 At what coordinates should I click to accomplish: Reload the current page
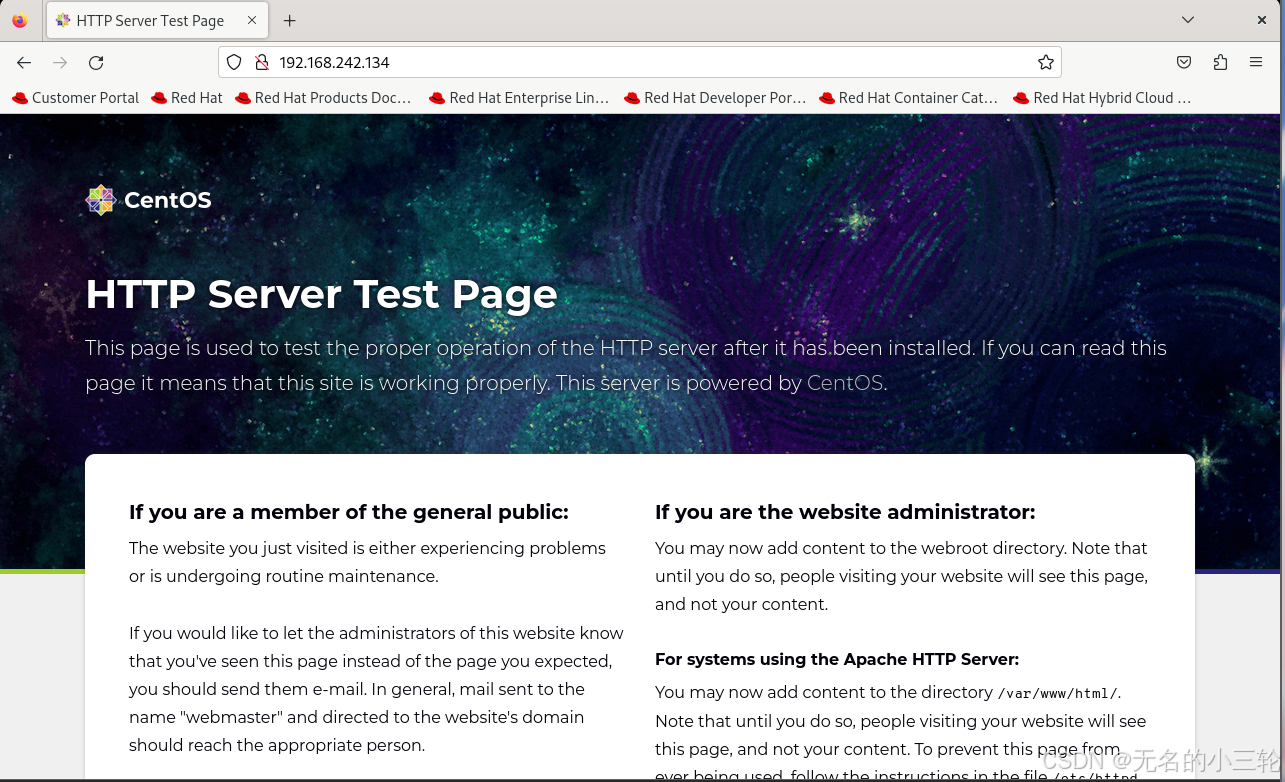pyautogui.click(x=96, y=62)
